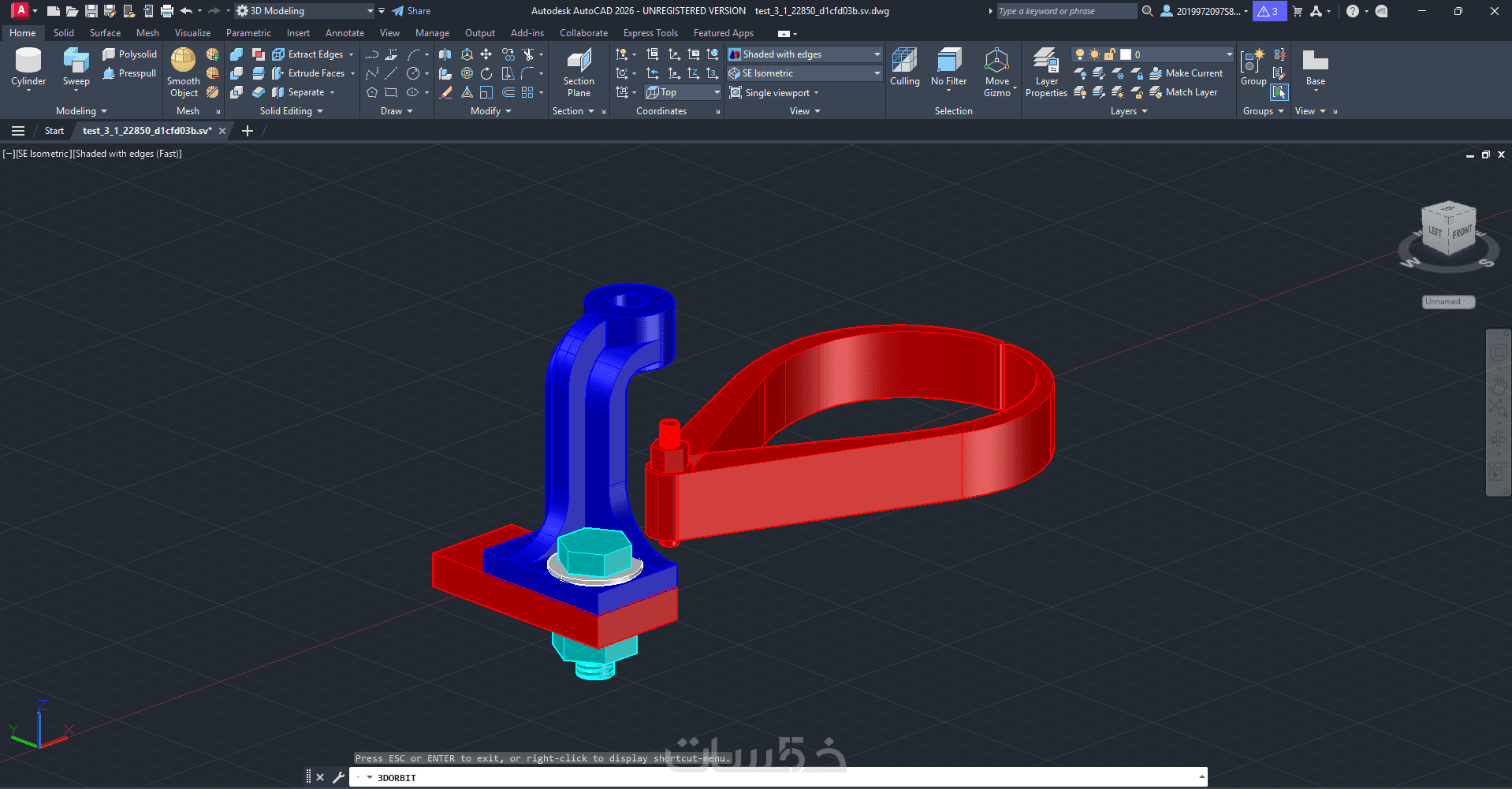The image size is (1512, 789).
Task: Click the viewport visual style label
Action: point(127,154)
